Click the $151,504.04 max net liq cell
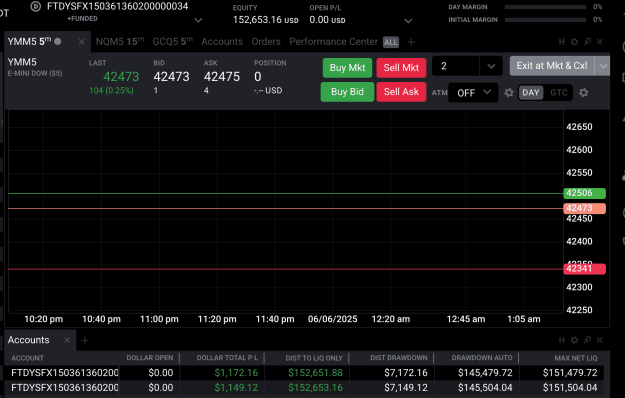The width and height of the screenshot is (625, 398). point(570,388)
